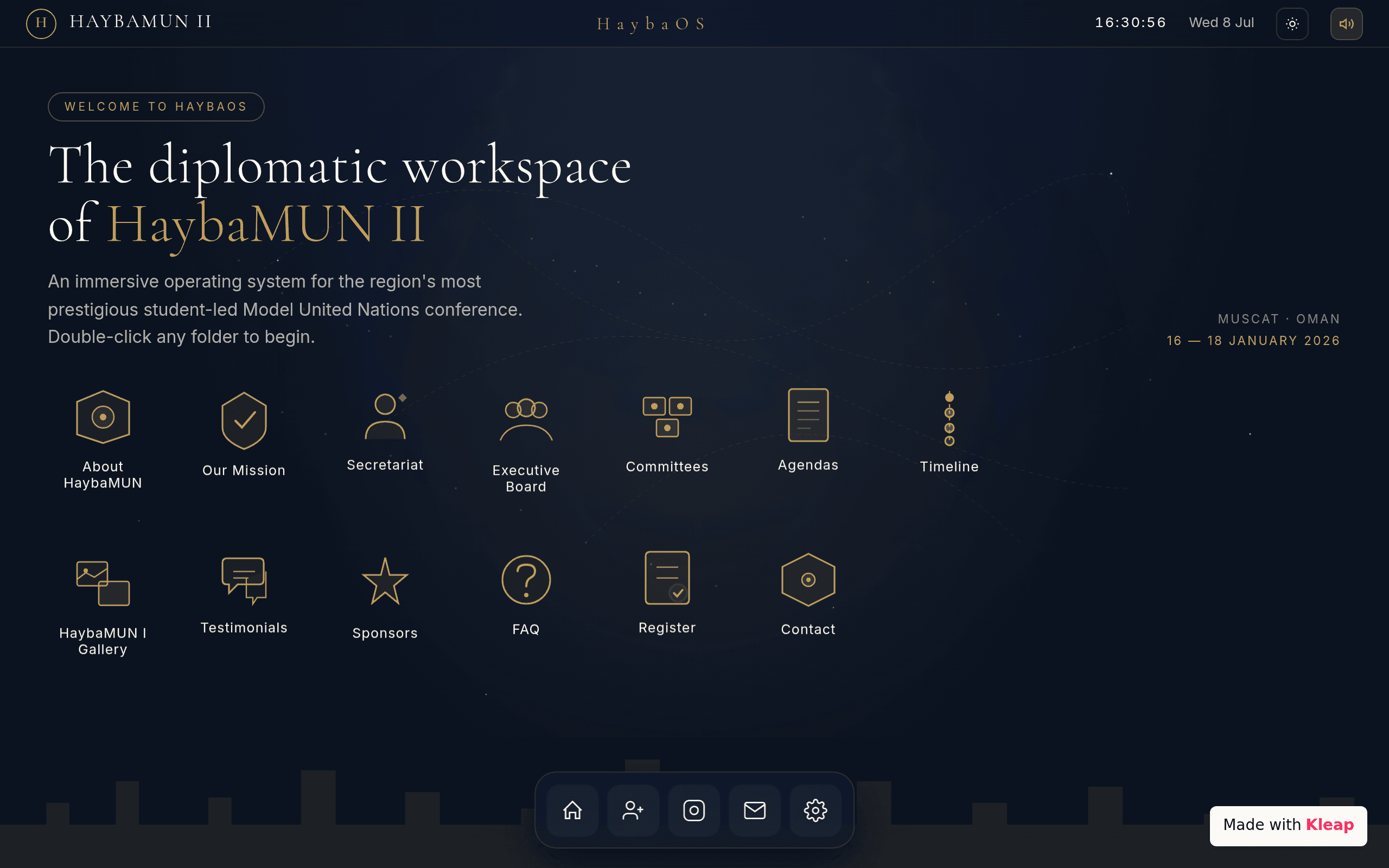
Task: Open the HaybaMUN I Gallery icon
Action: click(x=103, y=583)
